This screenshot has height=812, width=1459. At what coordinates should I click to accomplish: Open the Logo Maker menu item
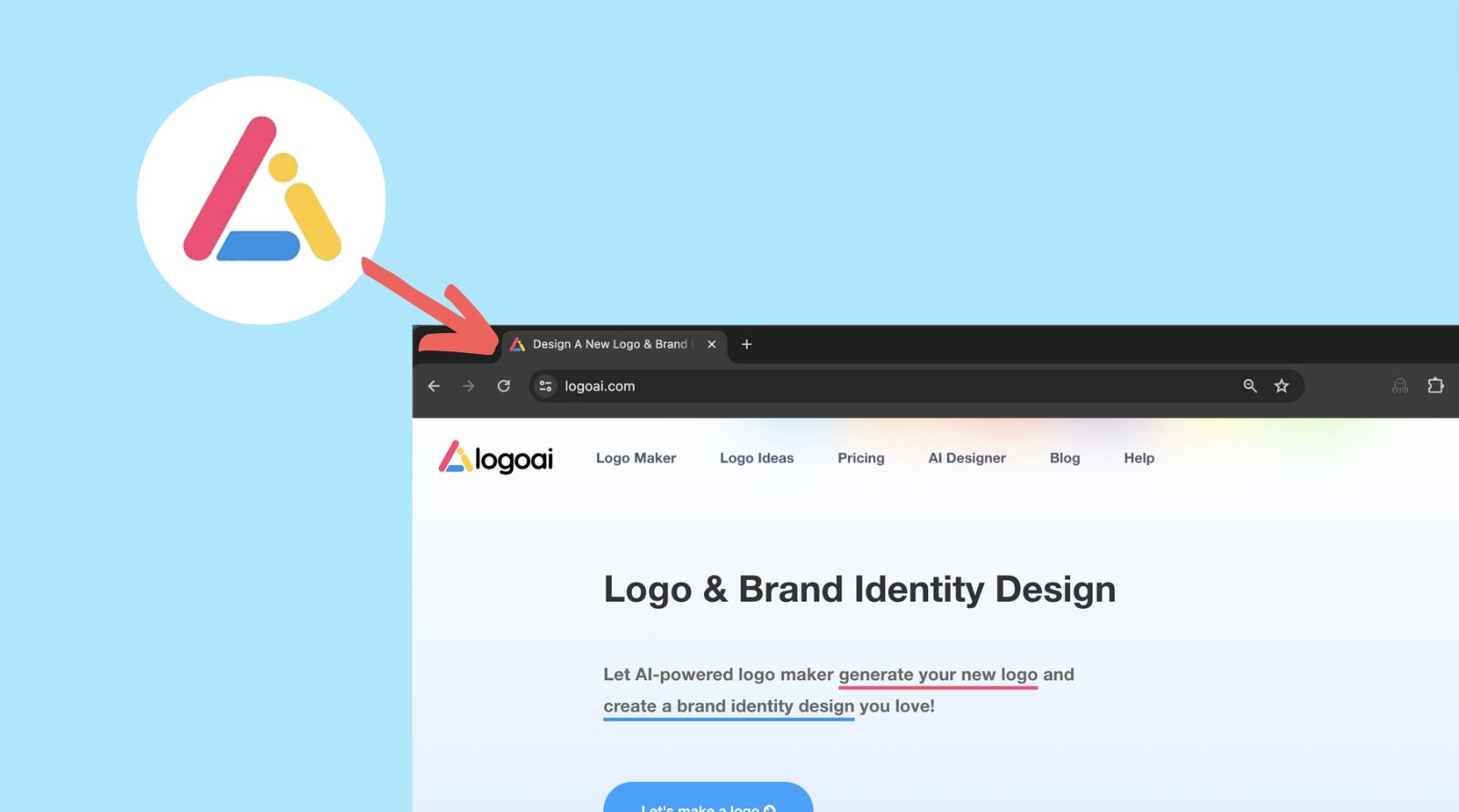[636, 458]
